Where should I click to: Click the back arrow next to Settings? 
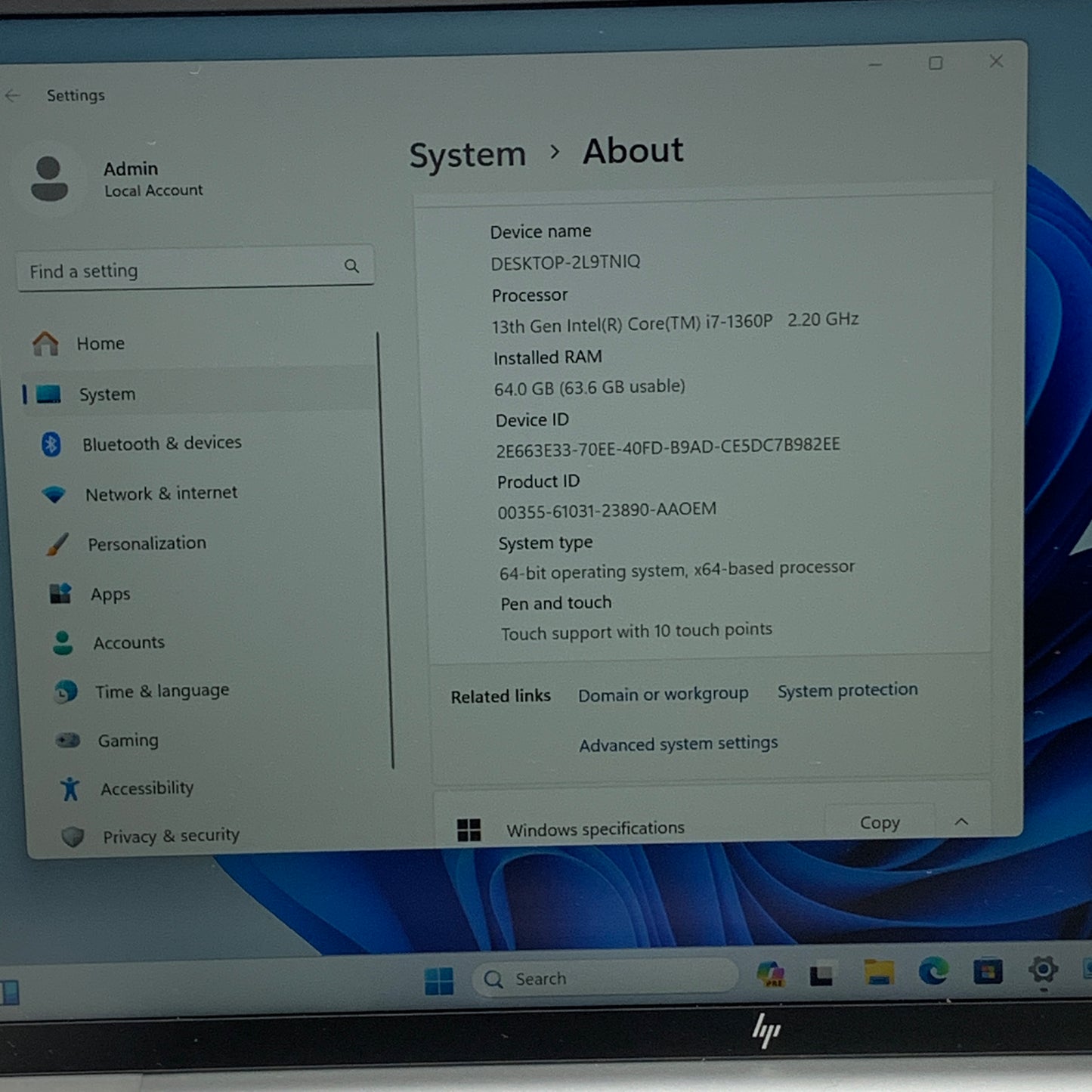13,95
